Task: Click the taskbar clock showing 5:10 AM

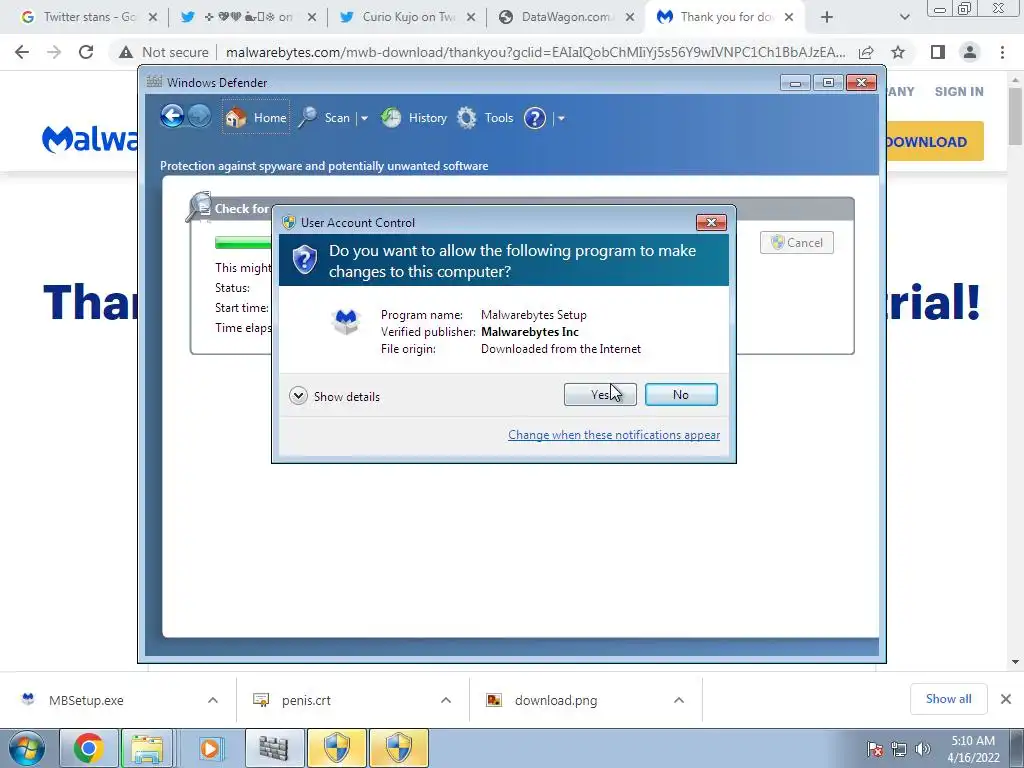Action: pos(973,749)
